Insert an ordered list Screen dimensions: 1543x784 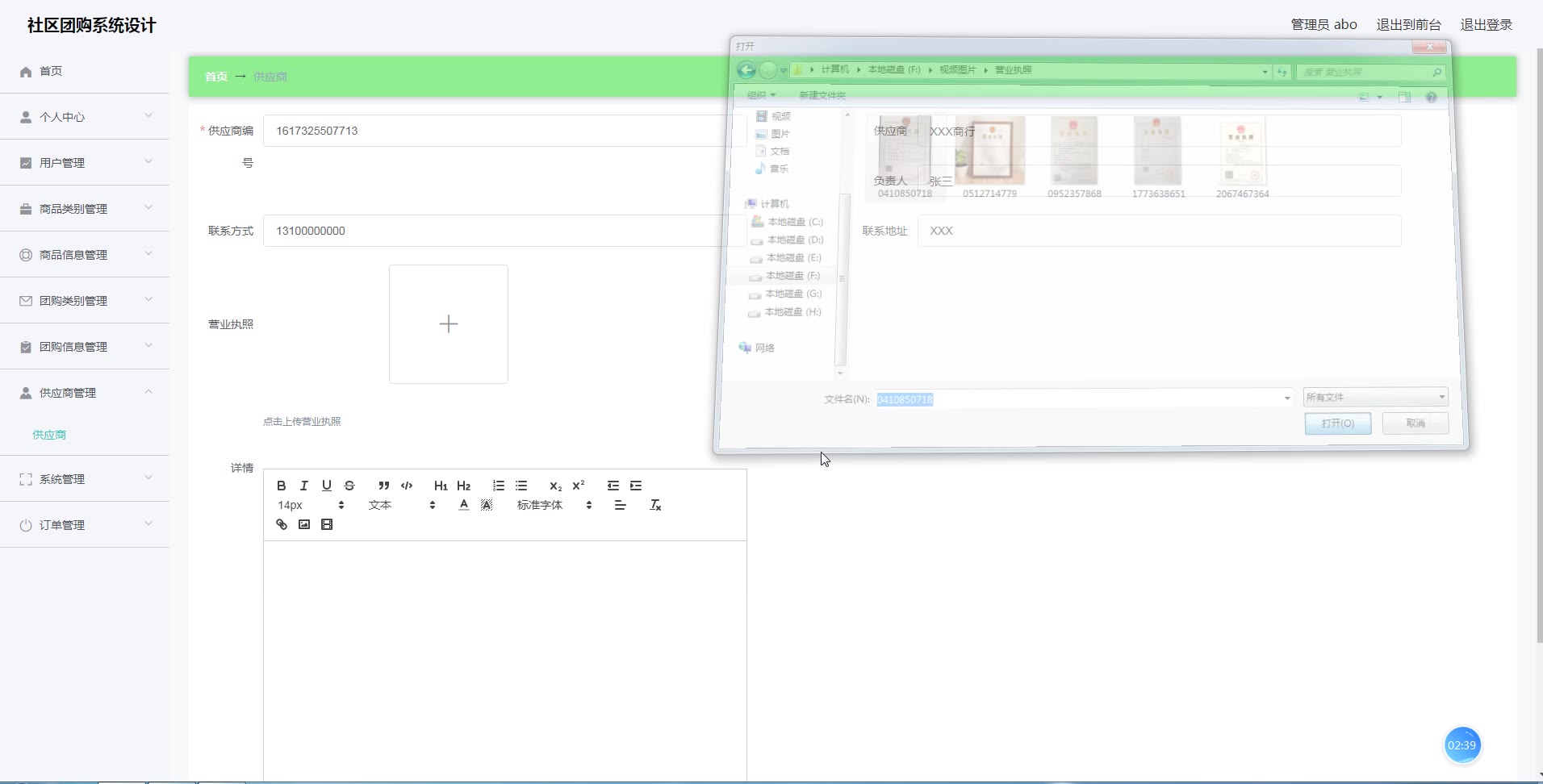(x=499, y=486)
